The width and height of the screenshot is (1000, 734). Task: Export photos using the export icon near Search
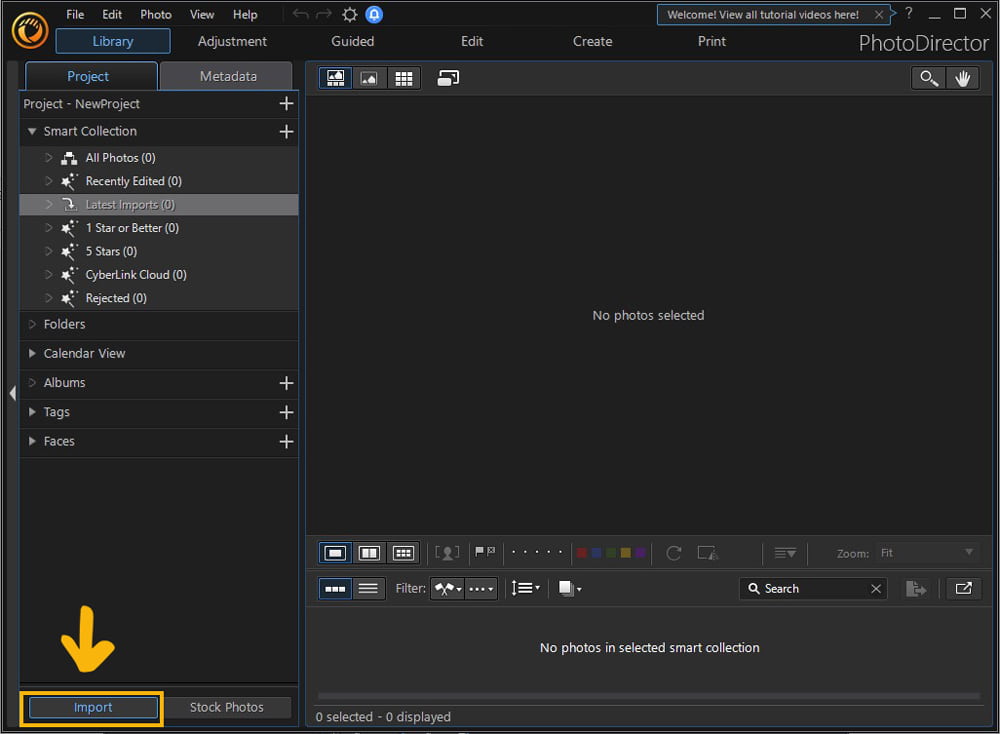[915, 588]
